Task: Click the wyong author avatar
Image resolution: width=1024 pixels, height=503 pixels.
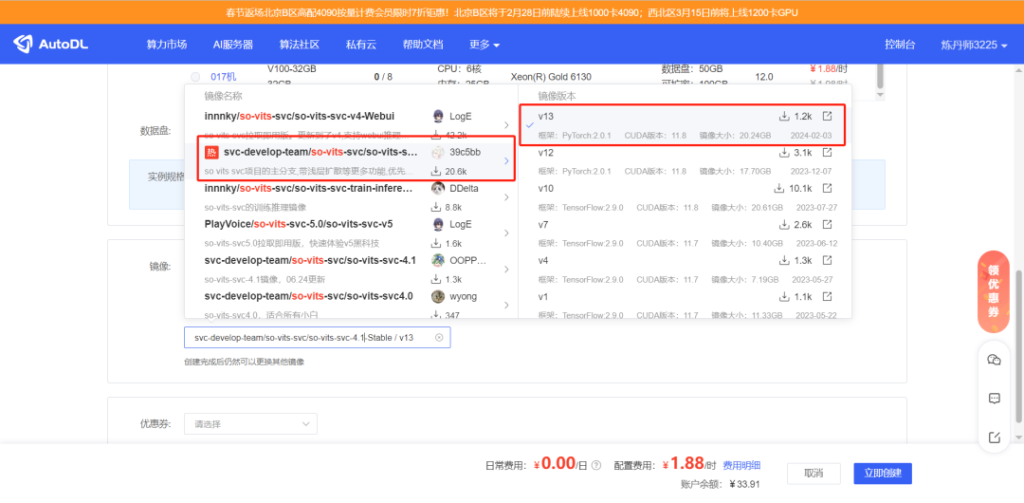Action: pos(438,296)
